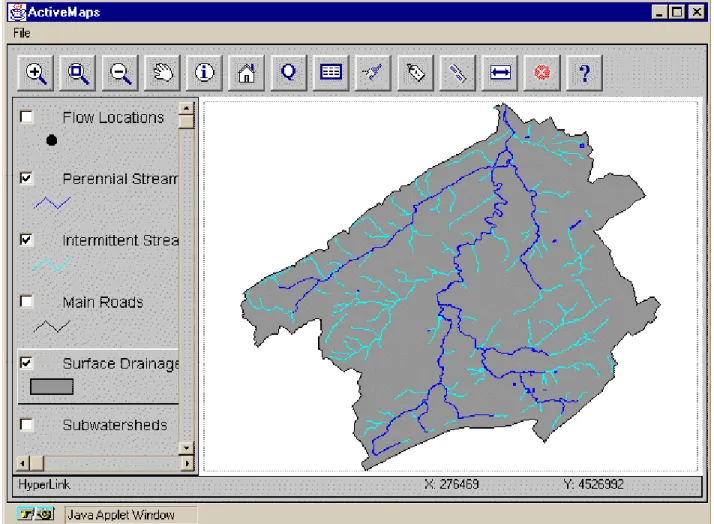Click the legend horizontal scrollbar thumb

(36, 464)
